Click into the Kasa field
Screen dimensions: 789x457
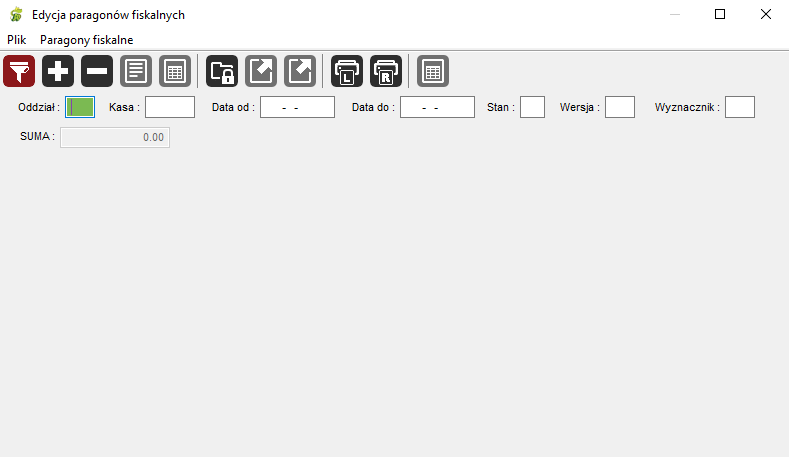pos(170,107)
